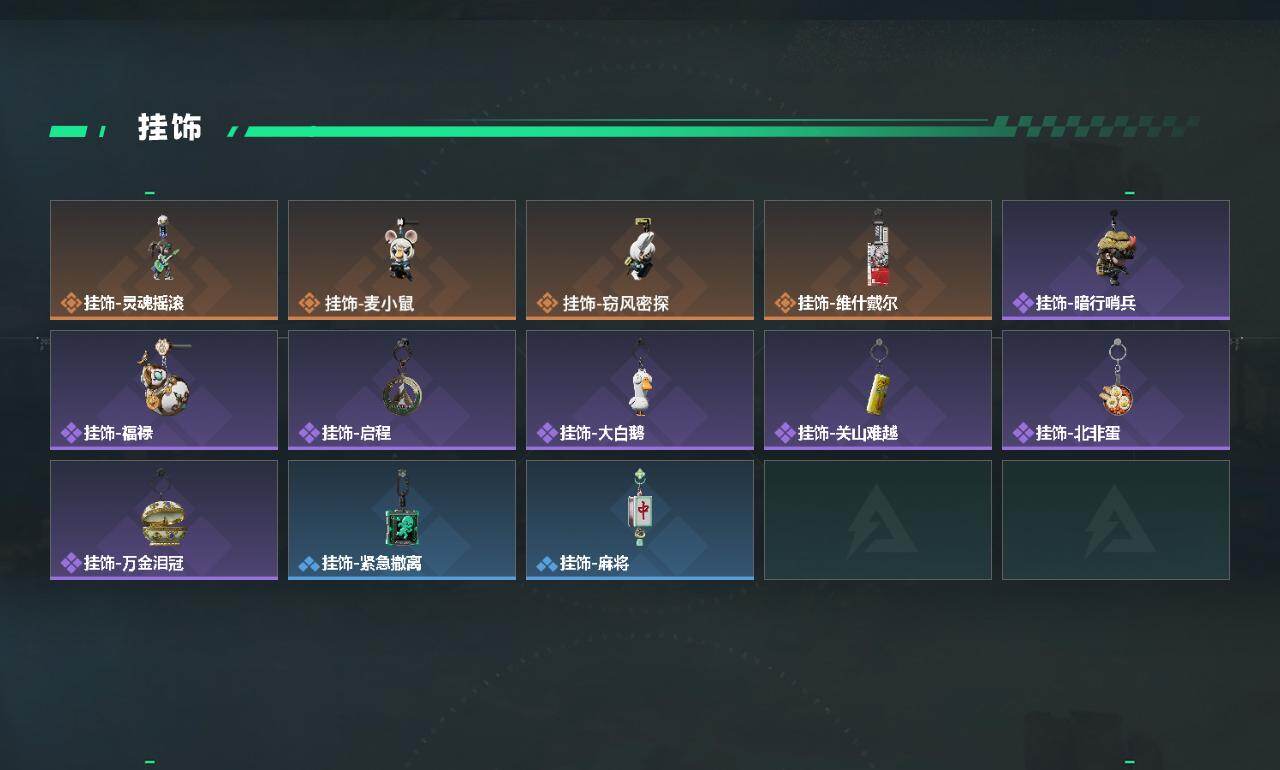Select the 关山难越 yellow tag charm icon
Screen dimensions: 1280x770
point(878,379)
